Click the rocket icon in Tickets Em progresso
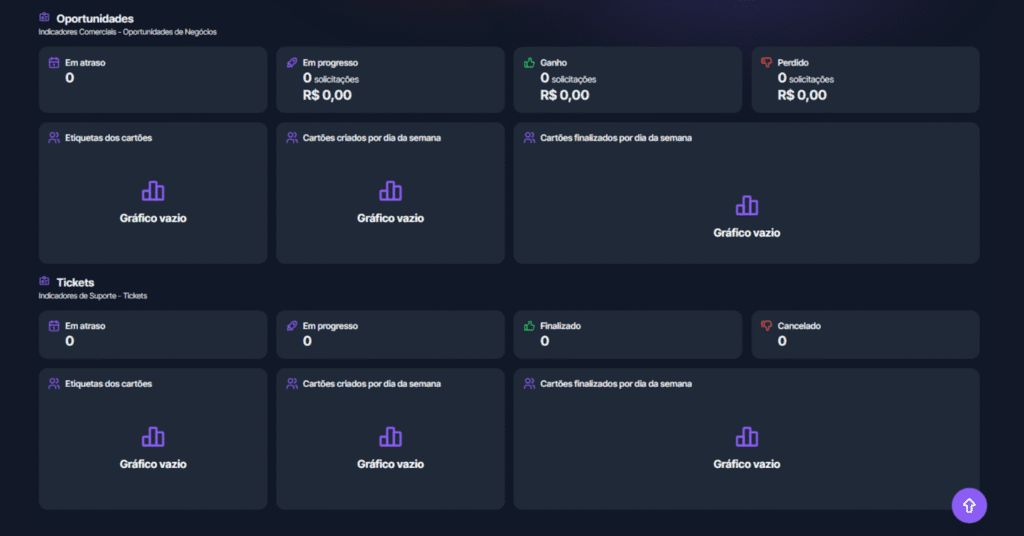 pyautogui.click(x=292, y=326)
